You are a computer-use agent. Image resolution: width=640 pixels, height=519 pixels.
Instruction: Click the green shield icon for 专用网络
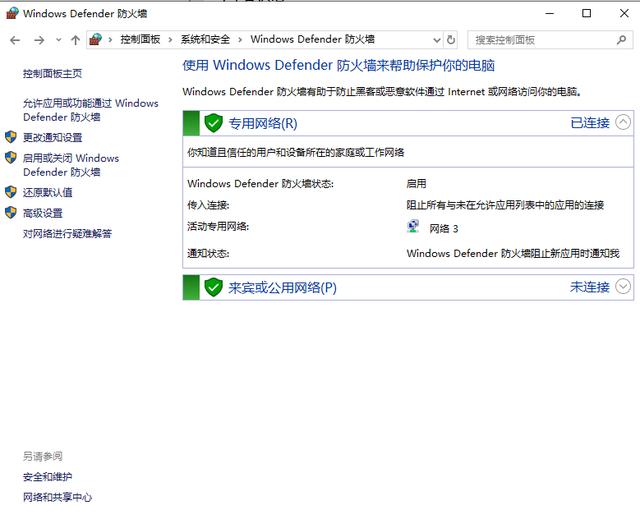[x=213, y=123]
